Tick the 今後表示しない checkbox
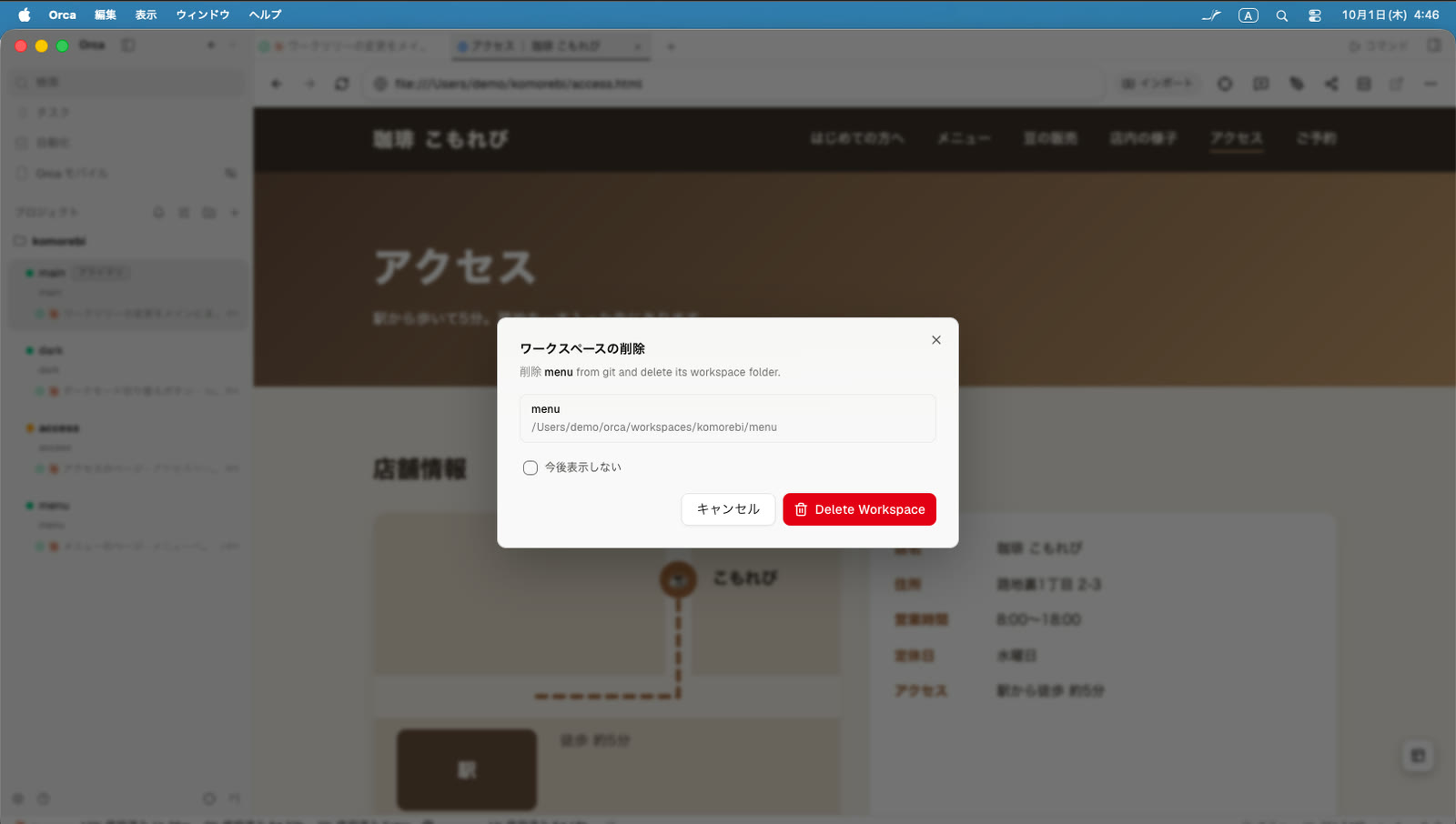 (531, 467)
